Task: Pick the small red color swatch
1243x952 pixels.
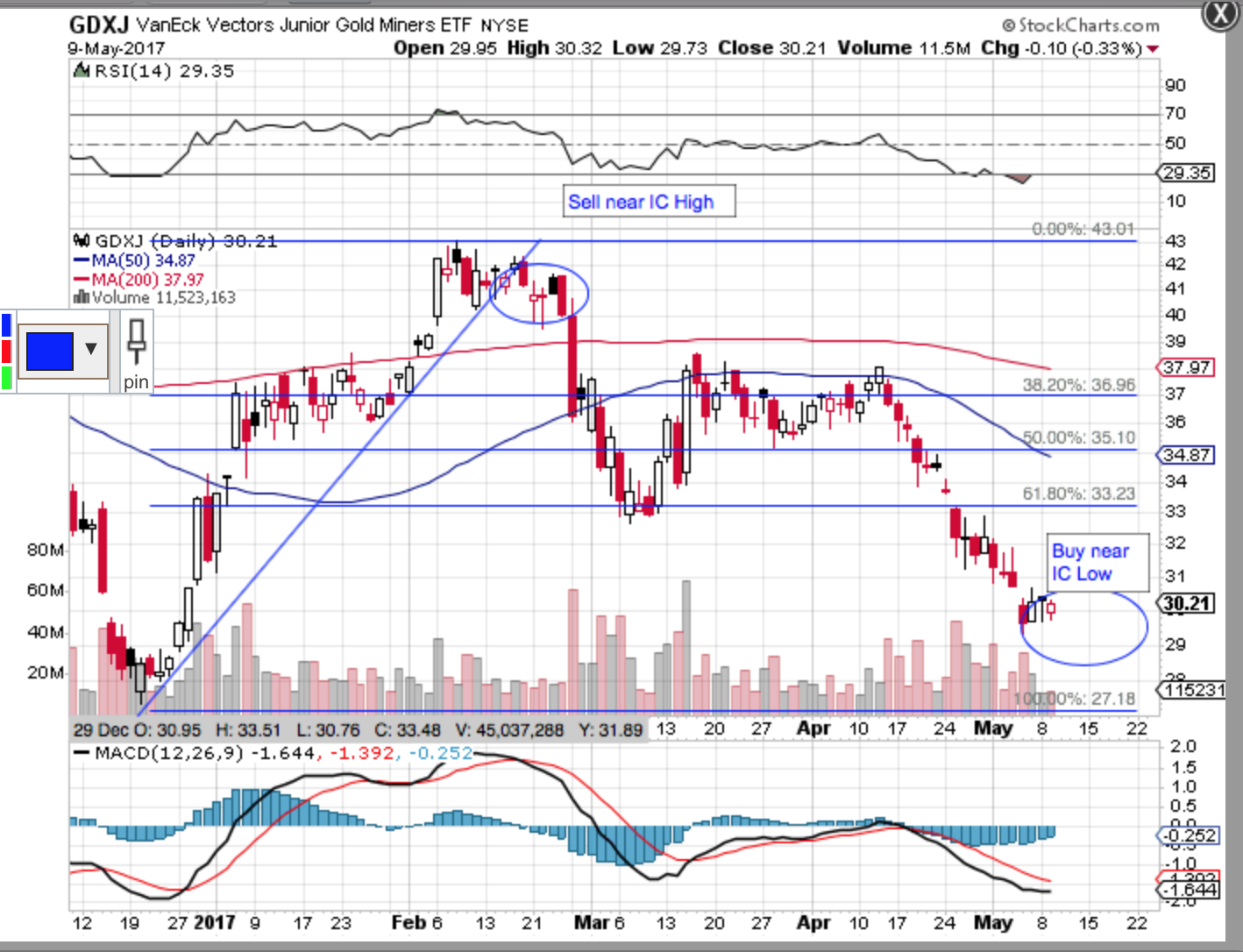Action: [x=6, y=352]
